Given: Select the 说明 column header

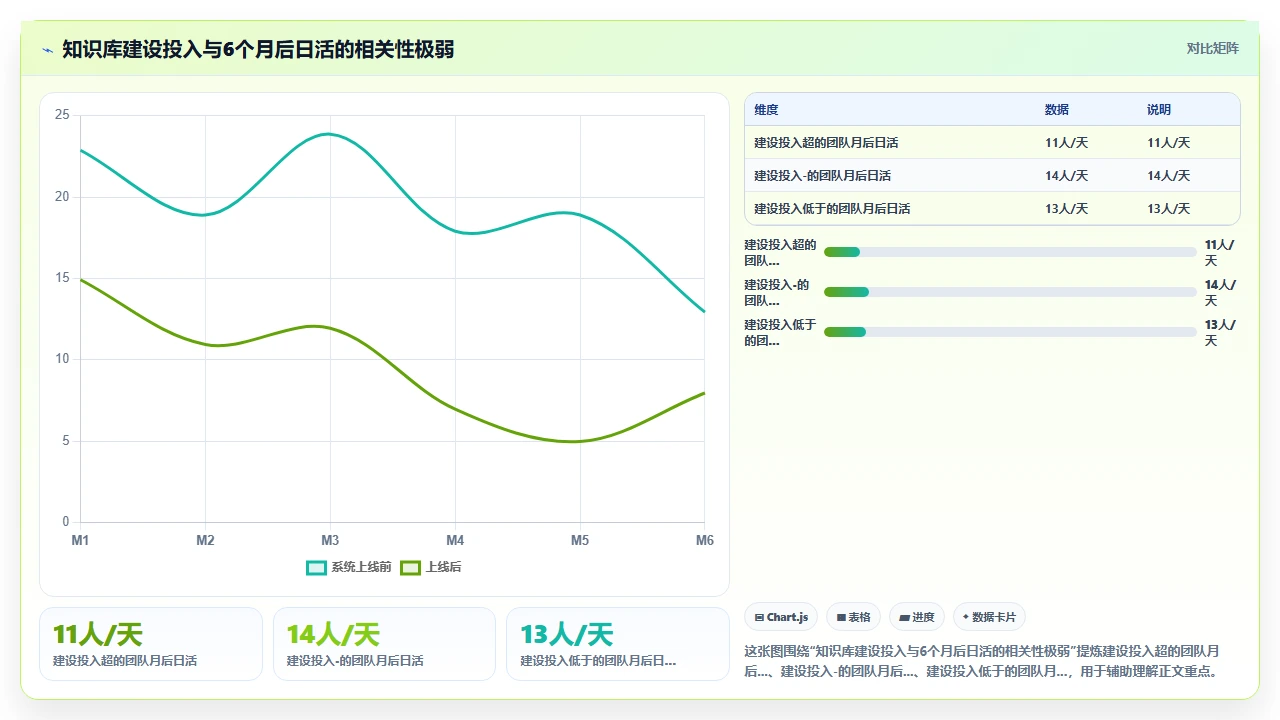Looking at the screenshot, I should pyautogui.click(x=1159, y=110).
